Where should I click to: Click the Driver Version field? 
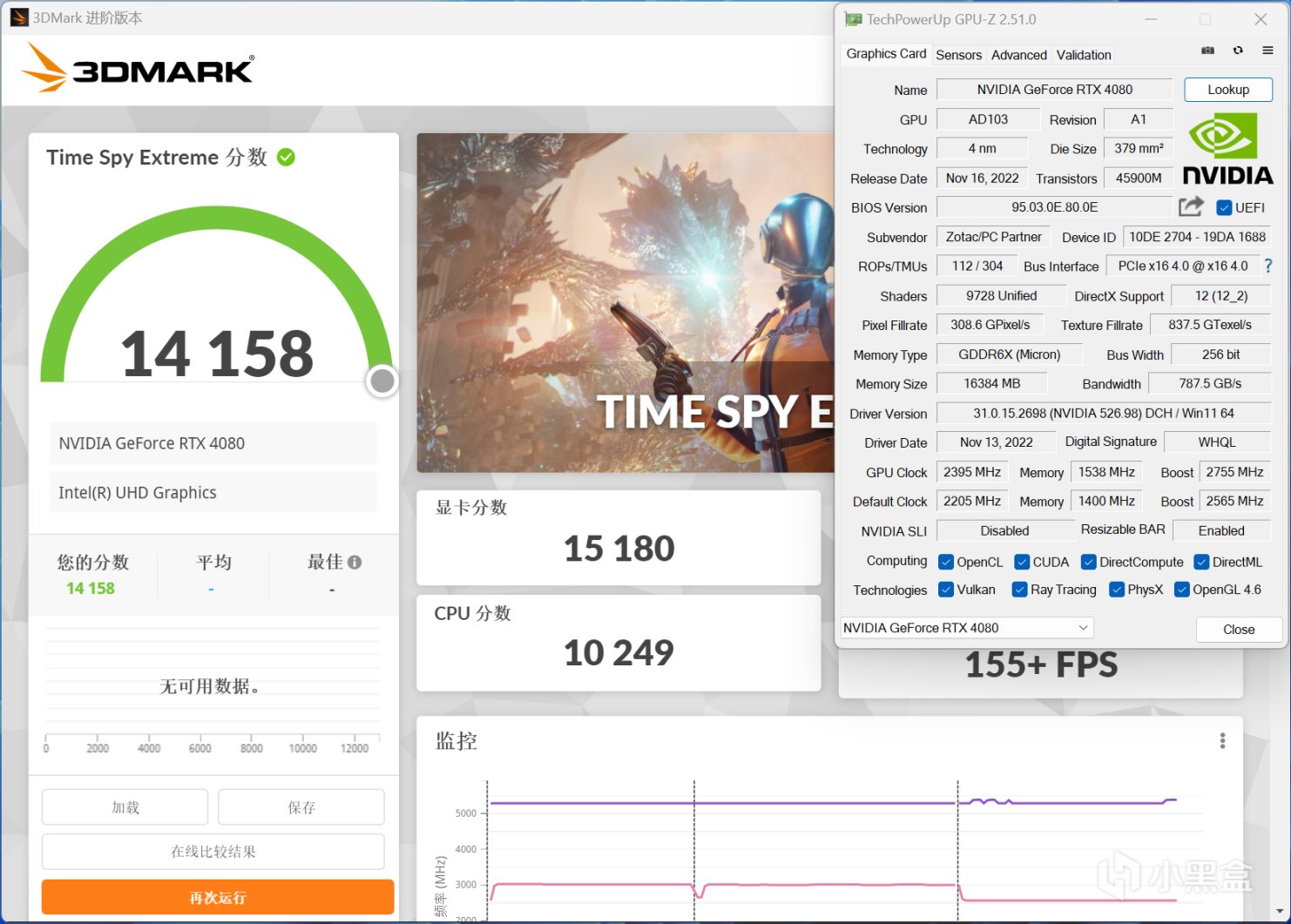point(1104,414)
